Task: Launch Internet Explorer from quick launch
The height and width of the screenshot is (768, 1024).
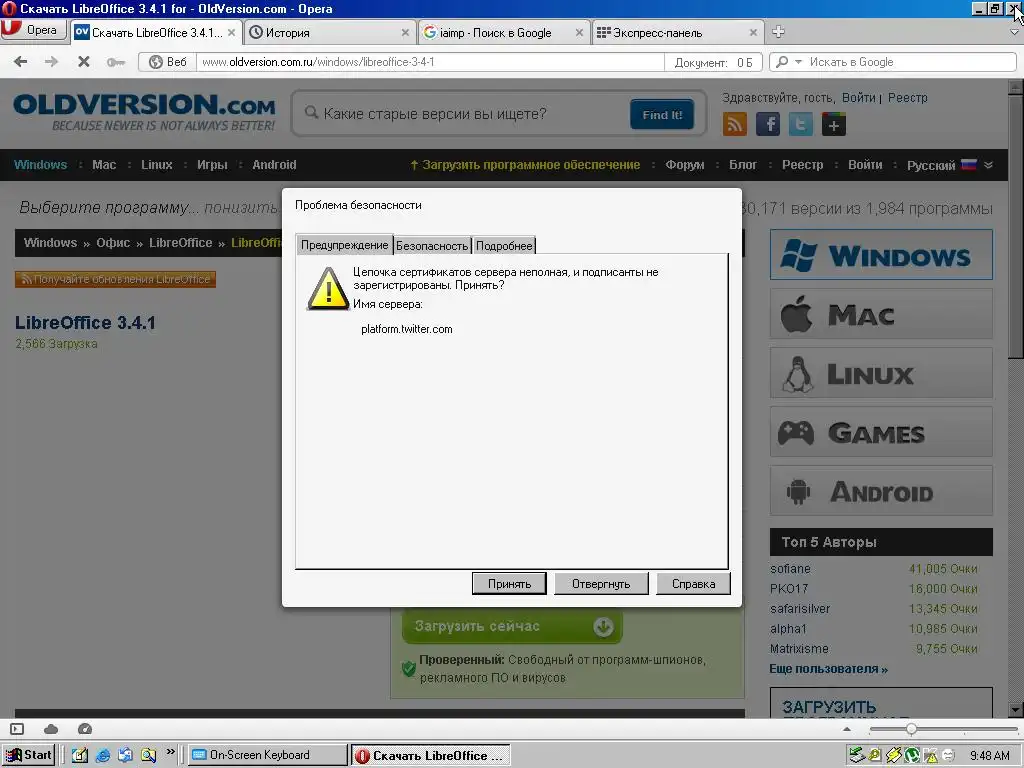Action: 103,756
